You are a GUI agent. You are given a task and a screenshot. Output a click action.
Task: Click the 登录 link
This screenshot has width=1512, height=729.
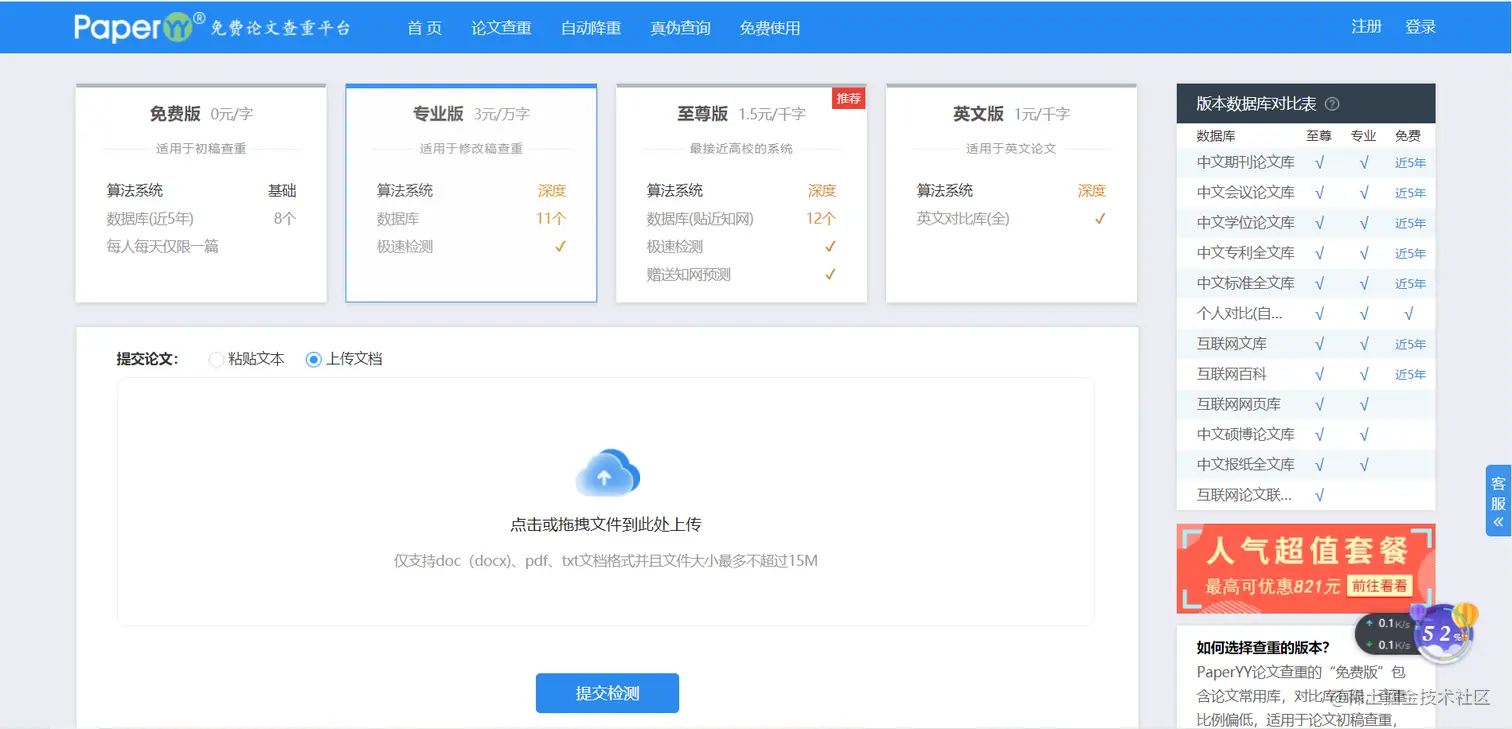(x=1421, y=27)
